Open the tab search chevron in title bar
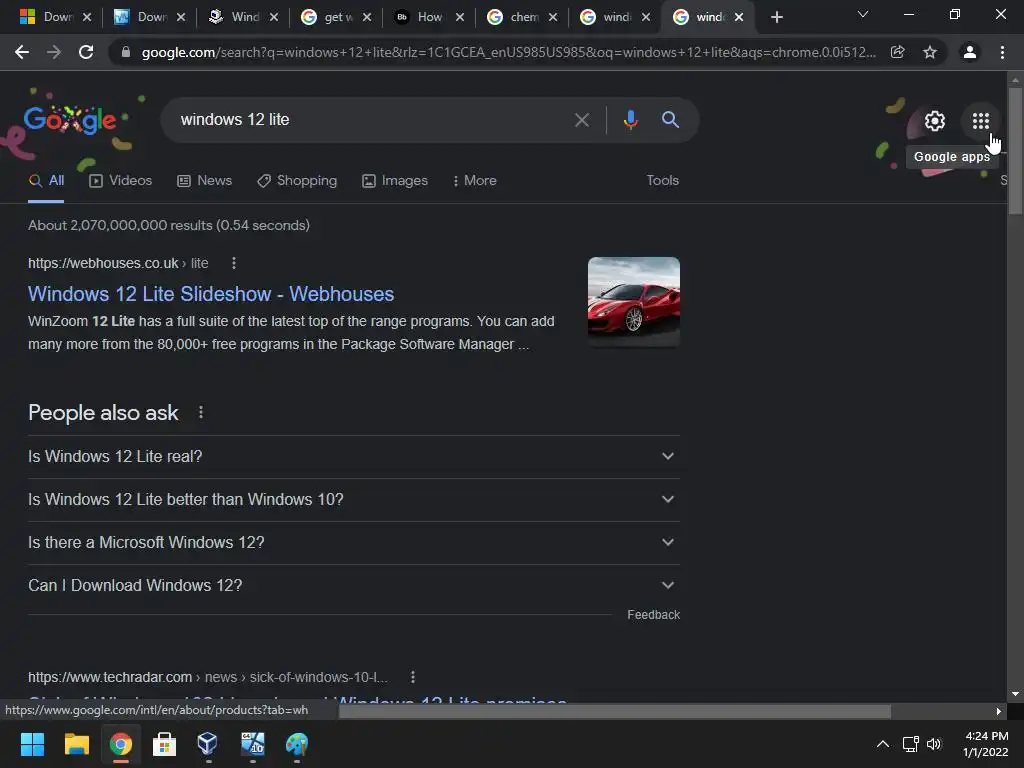 tap(863, 14)
